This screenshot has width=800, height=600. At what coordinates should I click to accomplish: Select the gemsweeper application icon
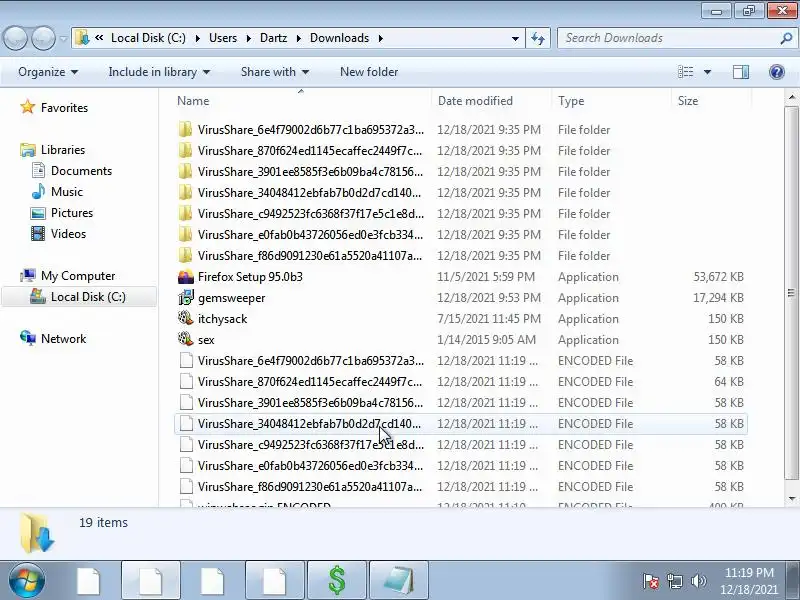pos(186,298)
